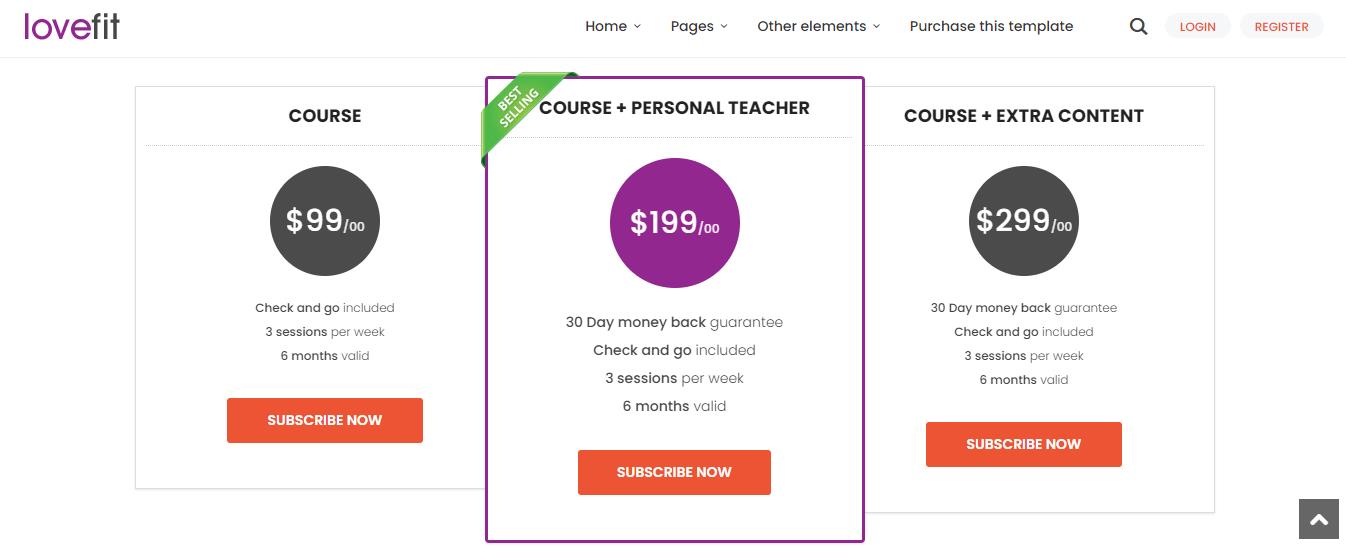Click the $99 price circle
Screen dimensions: 1346x547
point(325,221)
